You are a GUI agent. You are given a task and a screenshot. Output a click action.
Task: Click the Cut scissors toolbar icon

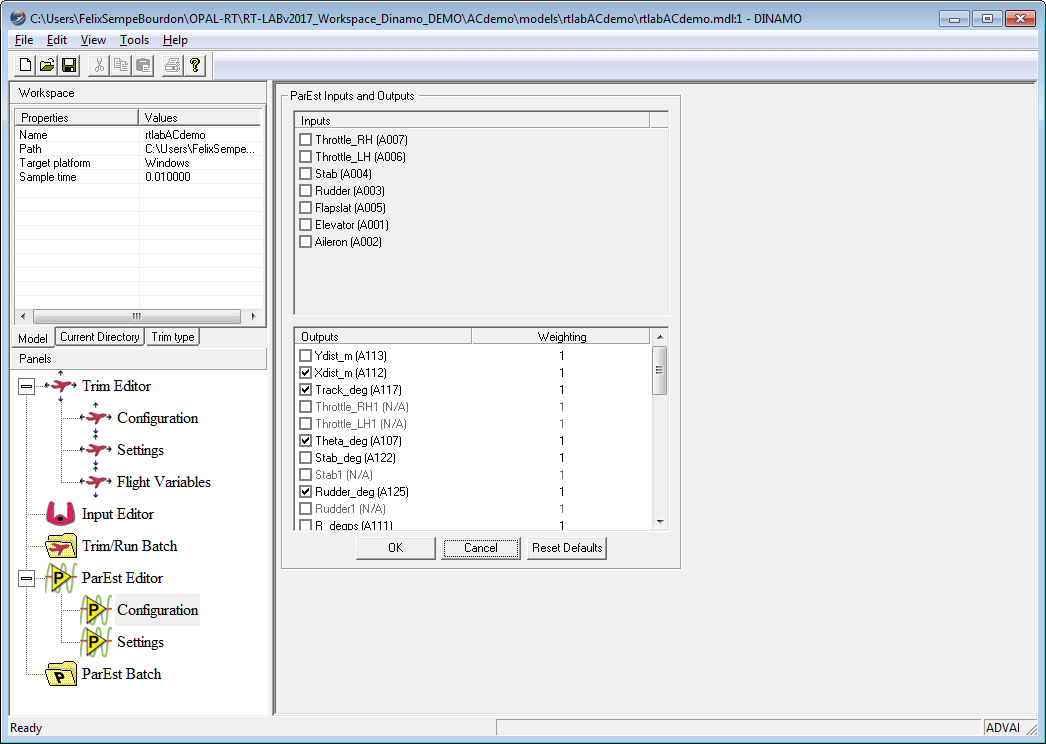[99, 65]
